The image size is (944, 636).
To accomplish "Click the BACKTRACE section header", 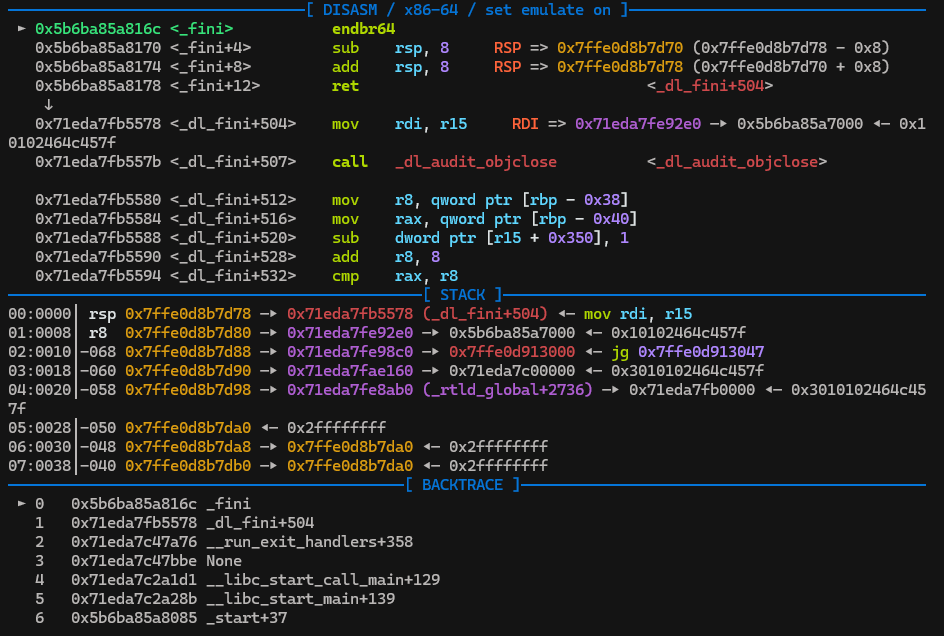I will coord(462,485).
